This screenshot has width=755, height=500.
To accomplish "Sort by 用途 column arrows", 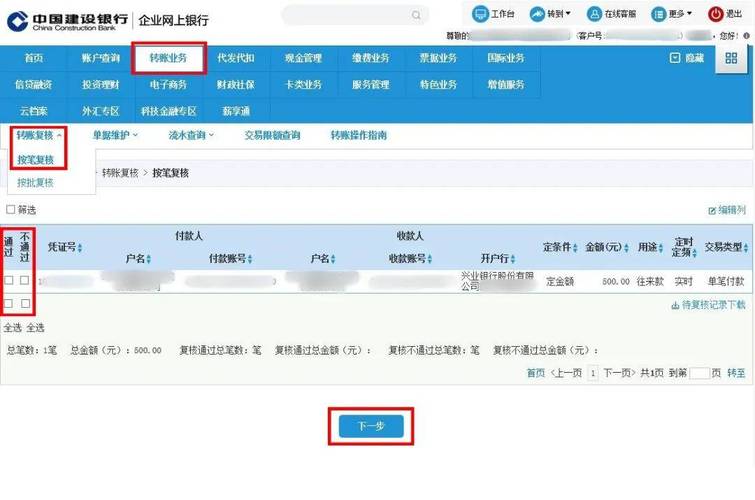I will [661, 248].
